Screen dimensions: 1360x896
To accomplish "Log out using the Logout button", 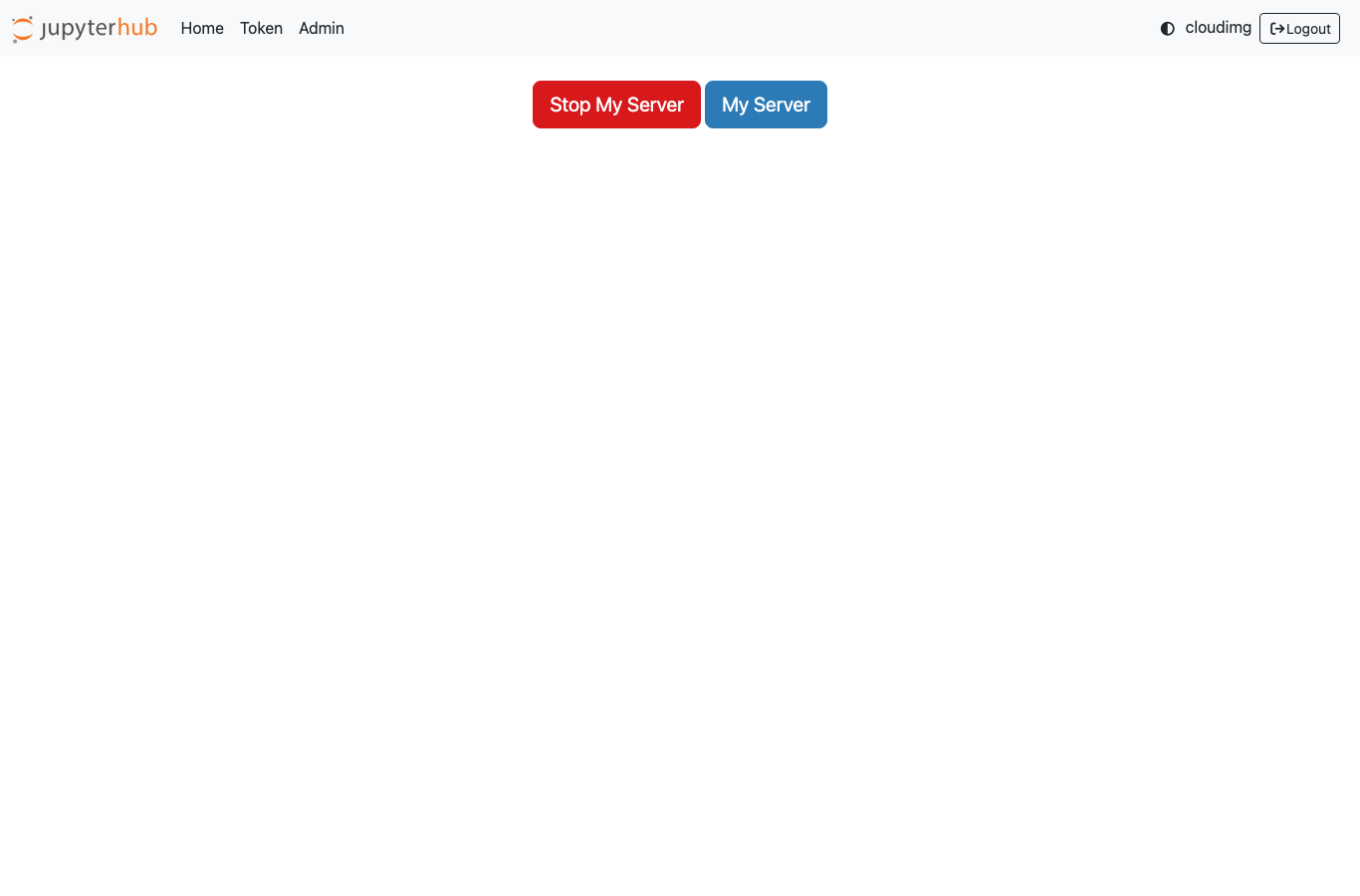I will pos(1299,29).
